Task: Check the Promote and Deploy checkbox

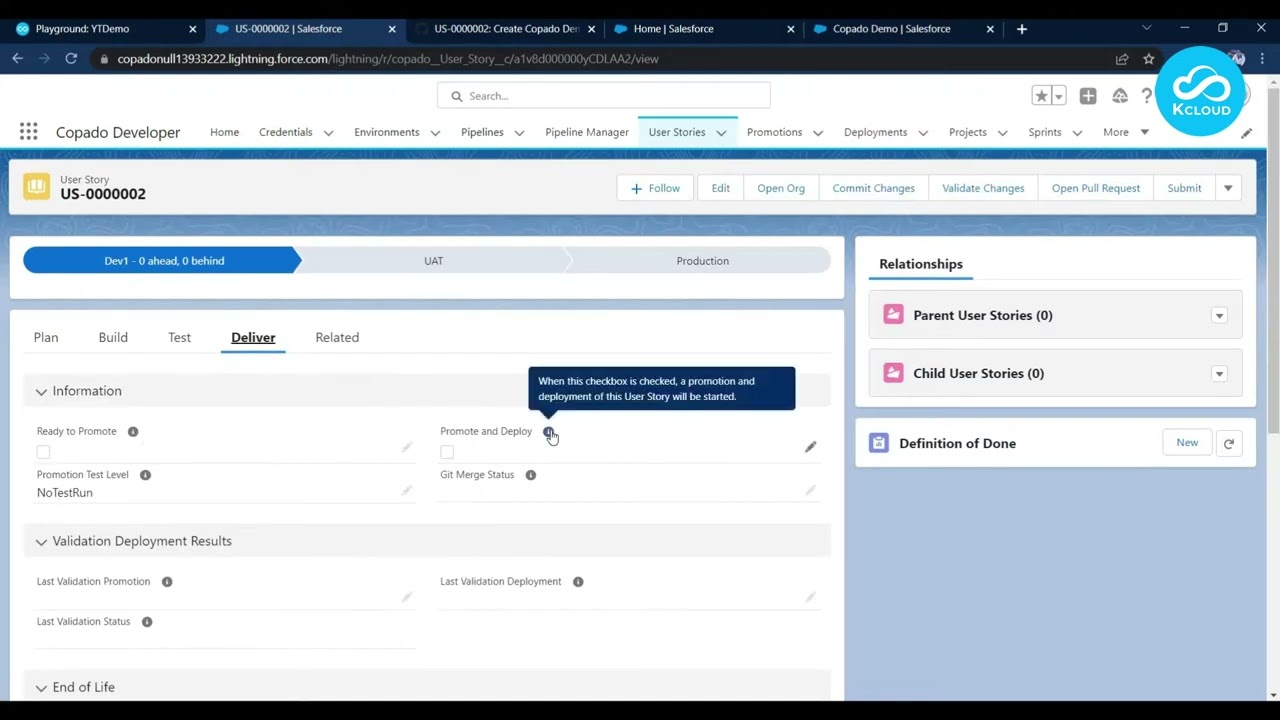Action: (447, 452)
